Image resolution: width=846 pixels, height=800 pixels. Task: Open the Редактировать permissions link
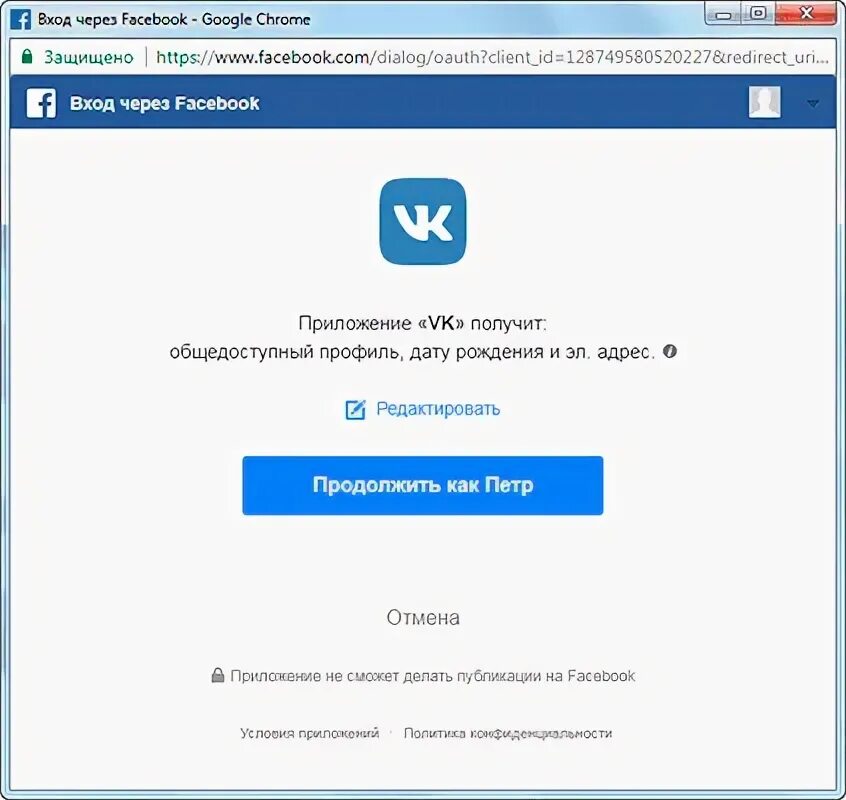click(x=438, y=409)
